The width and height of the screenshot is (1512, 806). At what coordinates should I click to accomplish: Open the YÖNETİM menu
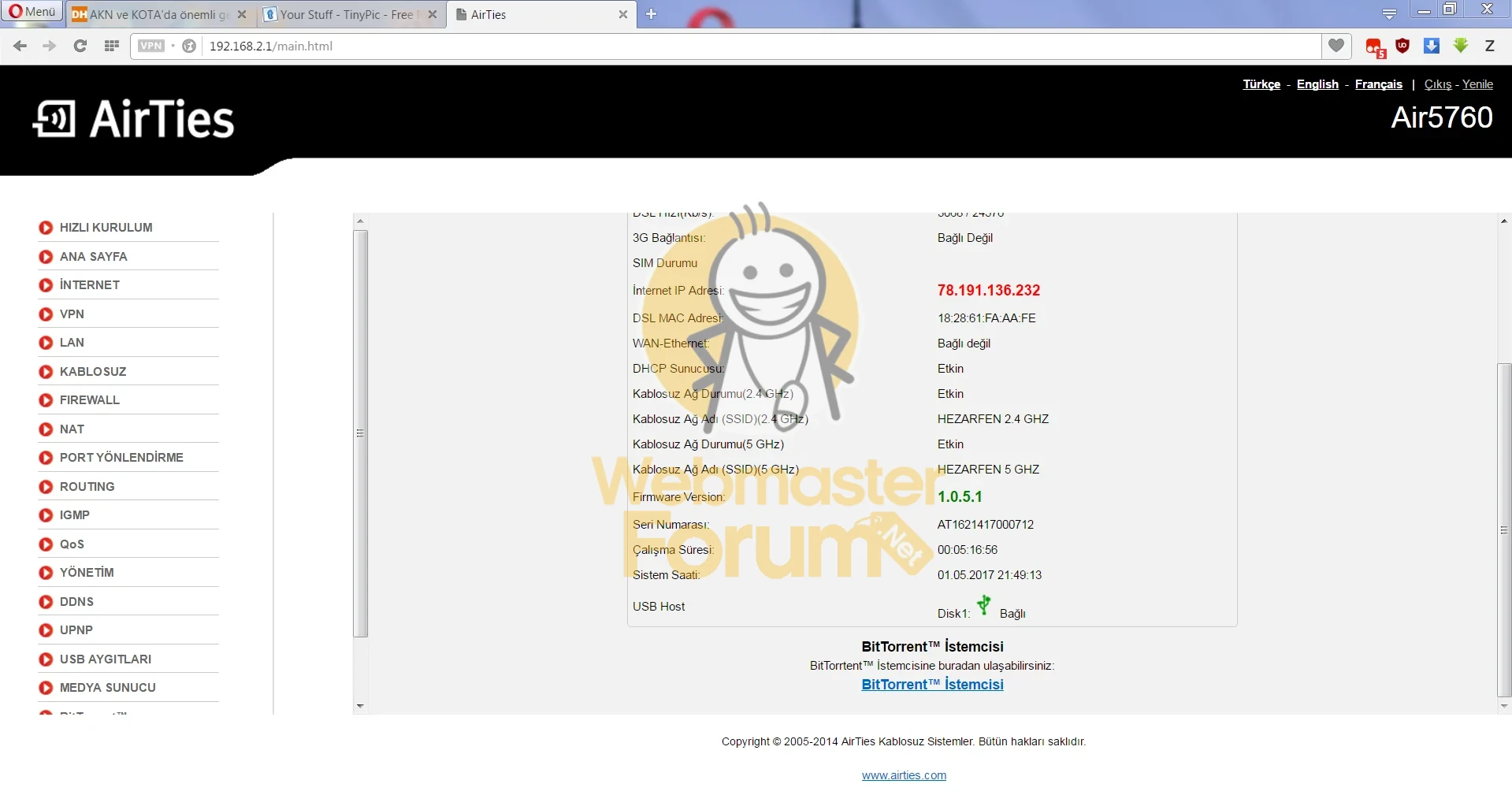coord(86,573)
